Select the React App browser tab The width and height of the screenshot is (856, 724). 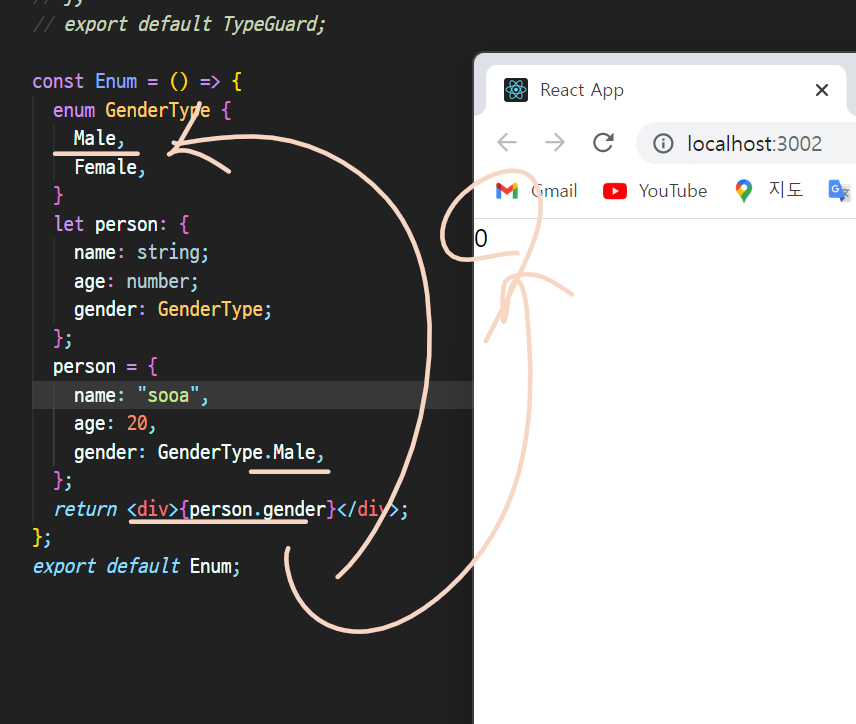tap(666, 90)
